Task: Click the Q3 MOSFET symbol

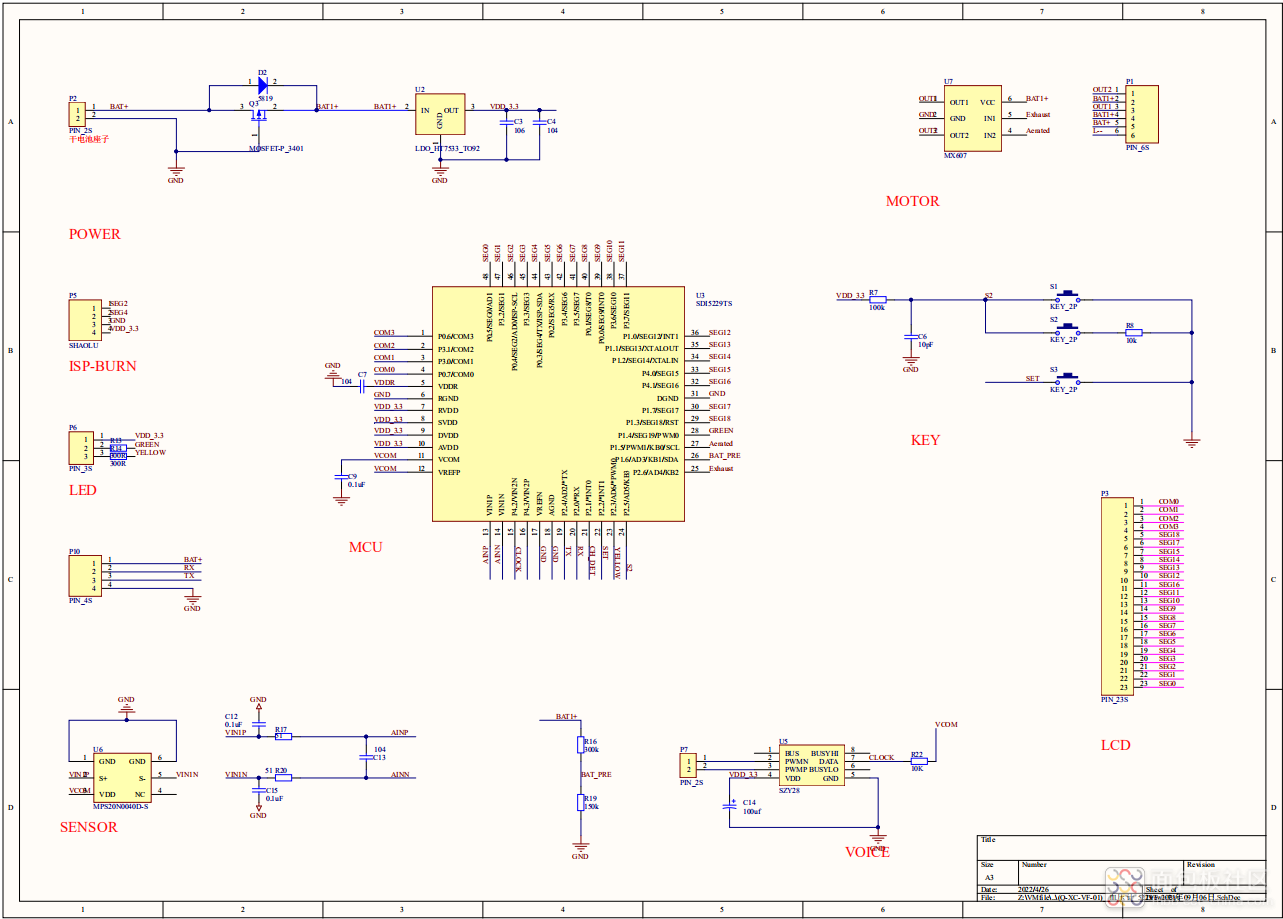Action: (x=257, y=118)
